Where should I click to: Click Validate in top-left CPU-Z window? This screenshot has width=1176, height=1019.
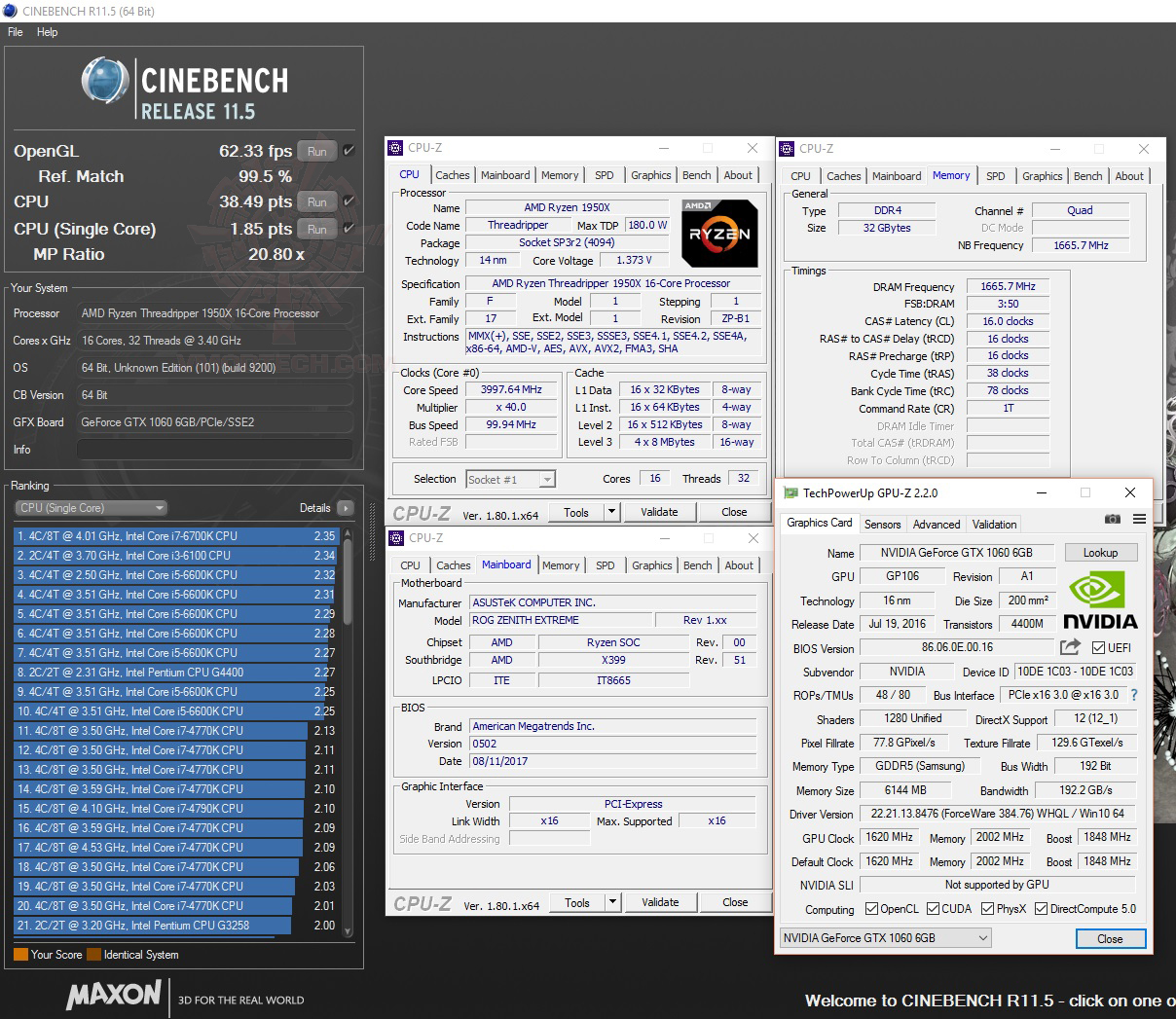pyautogui.click(x=659, y=512)
